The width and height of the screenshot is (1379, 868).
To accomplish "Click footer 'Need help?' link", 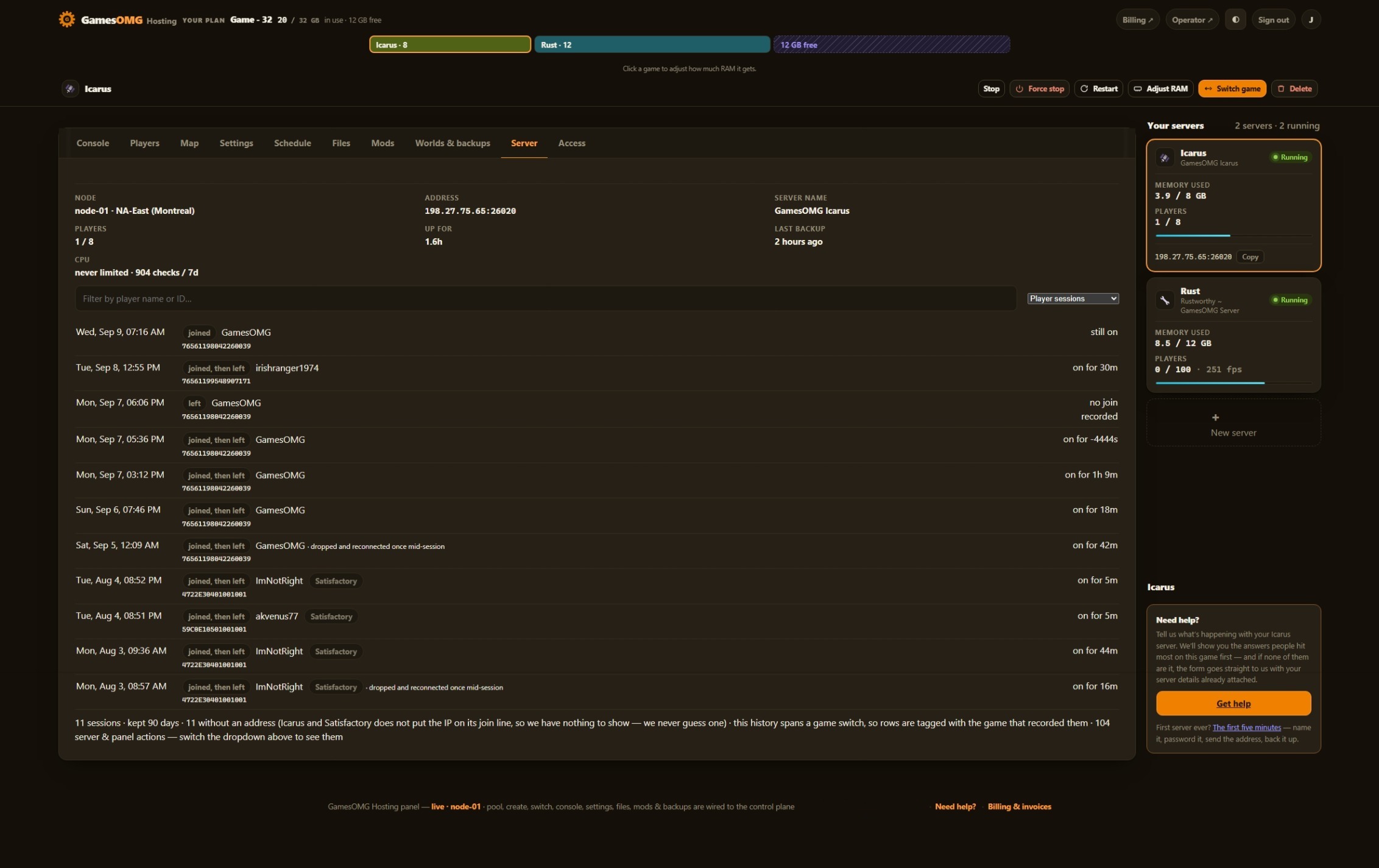I will tap(954, 806).
